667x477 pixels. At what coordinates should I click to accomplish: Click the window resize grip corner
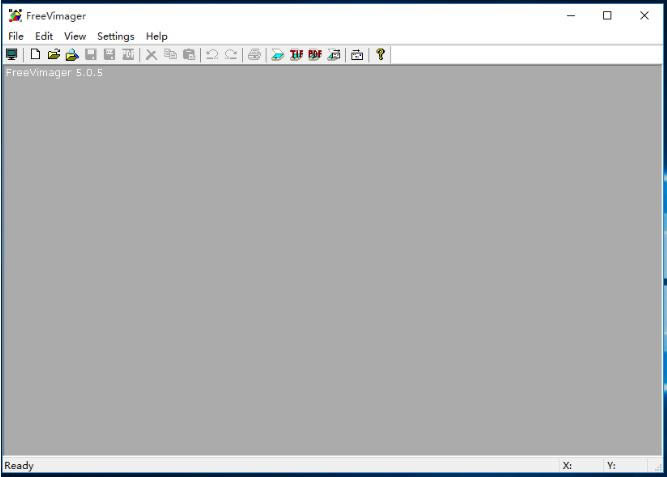point(657,467)
